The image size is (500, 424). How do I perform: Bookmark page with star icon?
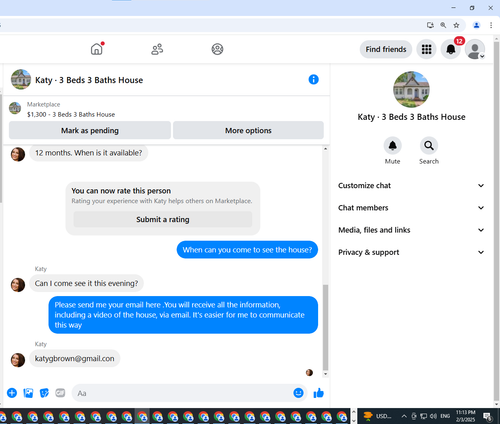pyautogui.click(x=456, y=25)
